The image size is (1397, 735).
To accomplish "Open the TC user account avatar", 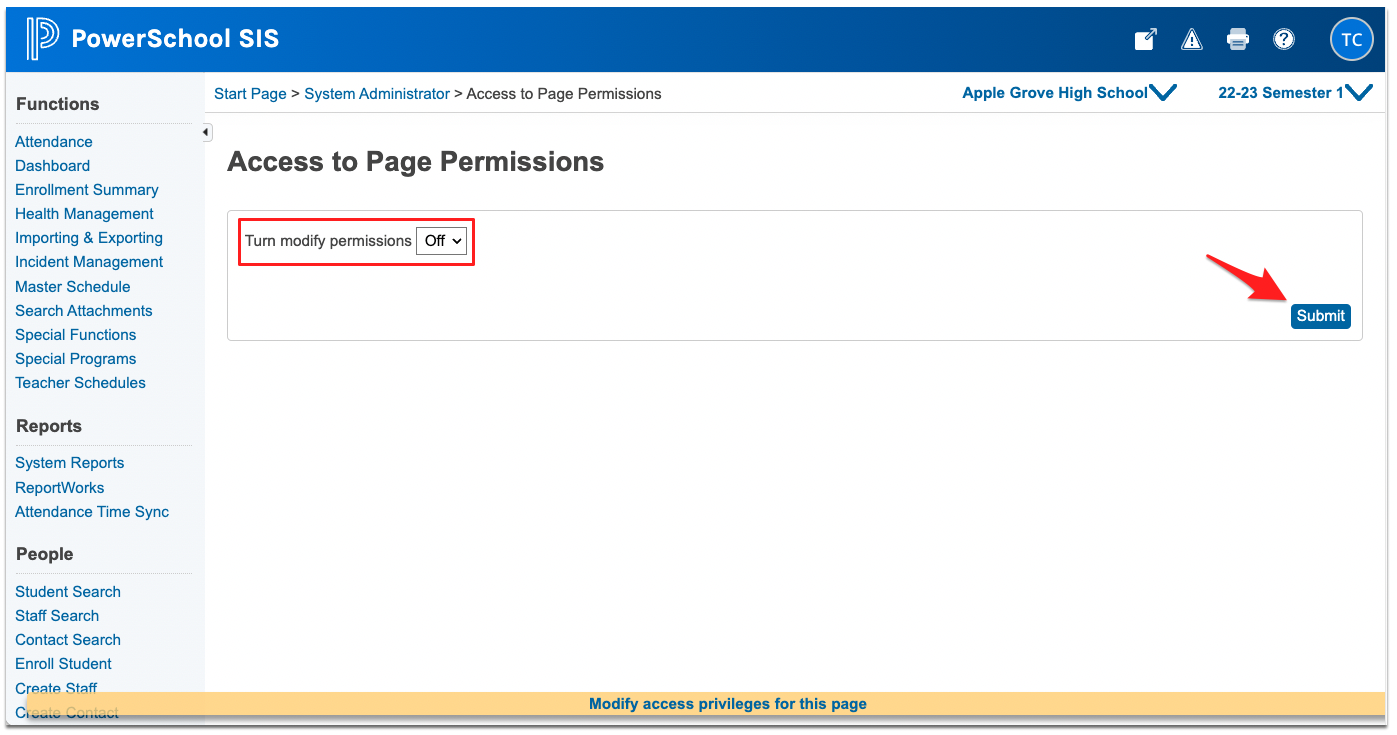I will tap(1351, 39).
